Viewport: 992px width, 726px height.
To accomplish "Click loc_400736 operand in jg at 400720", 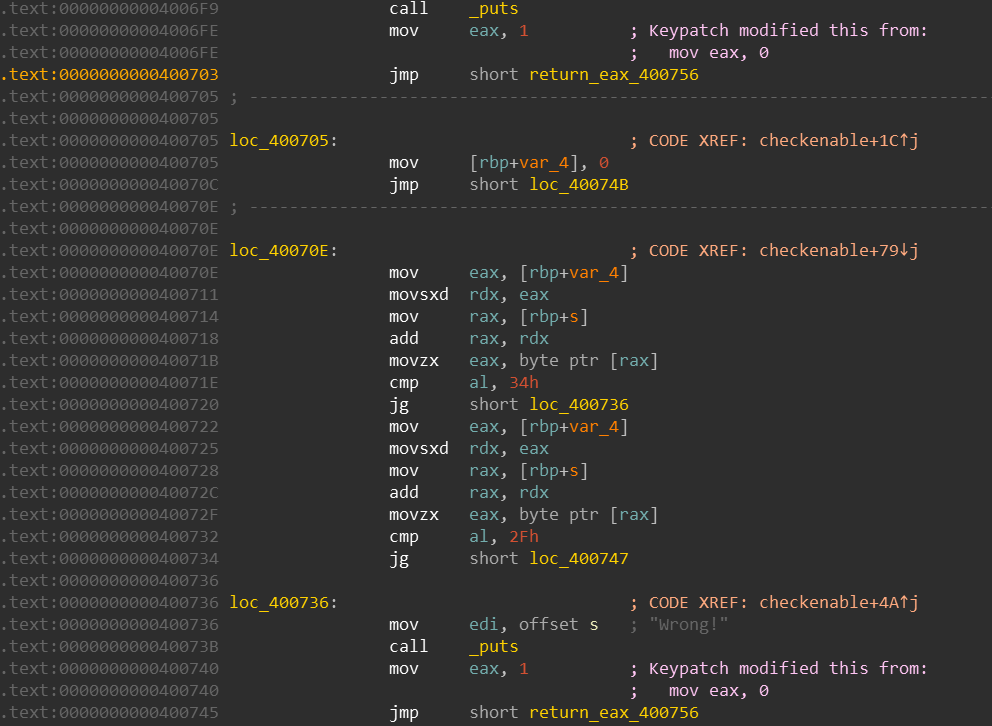I will coord(579,405).
